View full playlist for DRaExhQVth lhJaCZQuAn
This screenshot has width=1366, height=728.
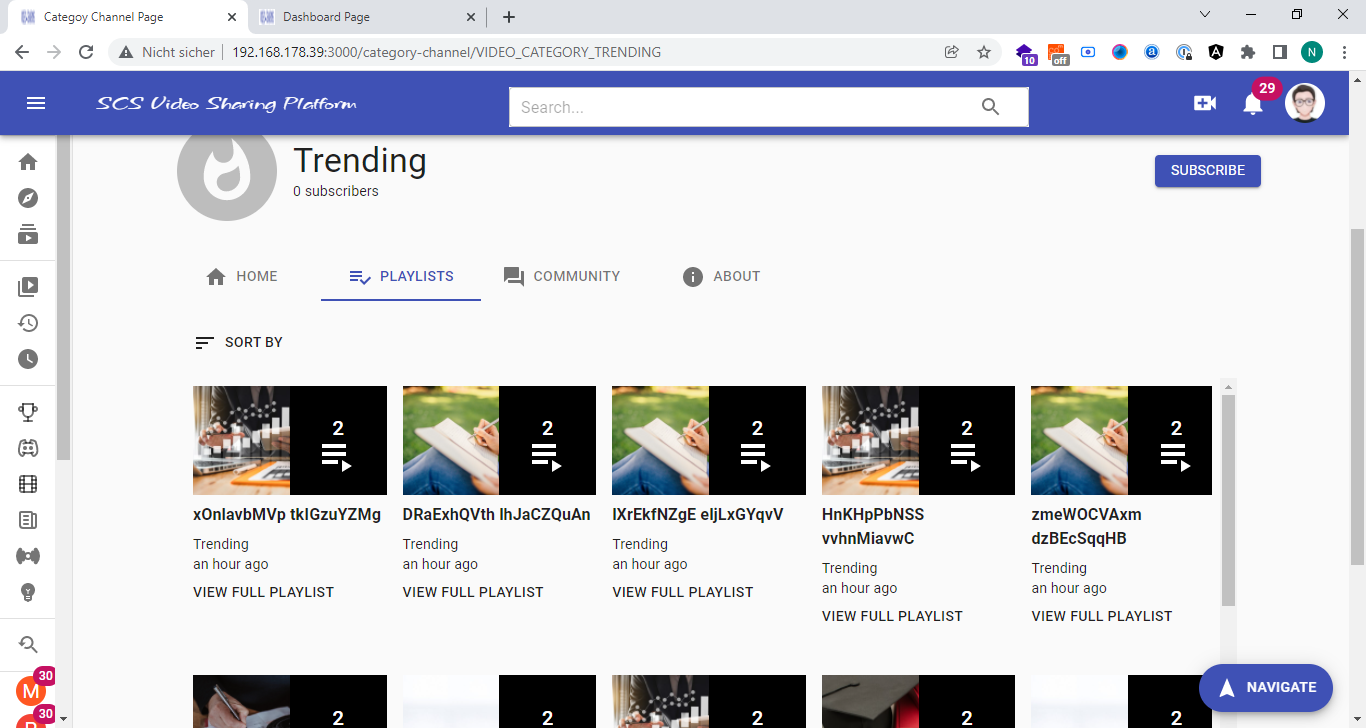(x=473, y=592)
